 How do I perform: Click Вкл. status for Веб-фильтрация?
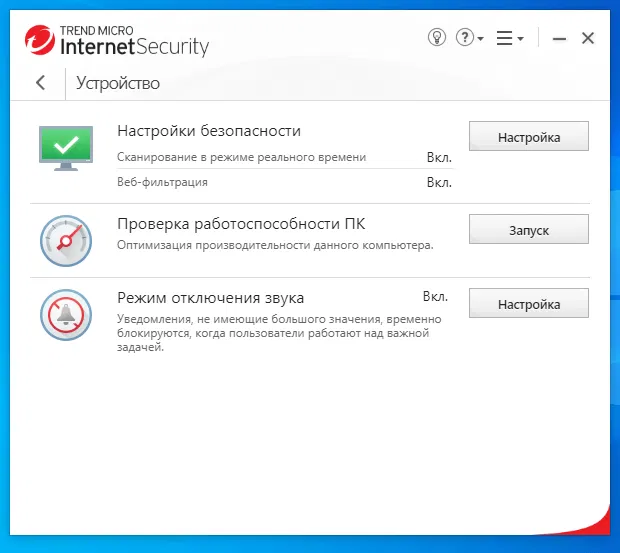[x=439, y=182]
